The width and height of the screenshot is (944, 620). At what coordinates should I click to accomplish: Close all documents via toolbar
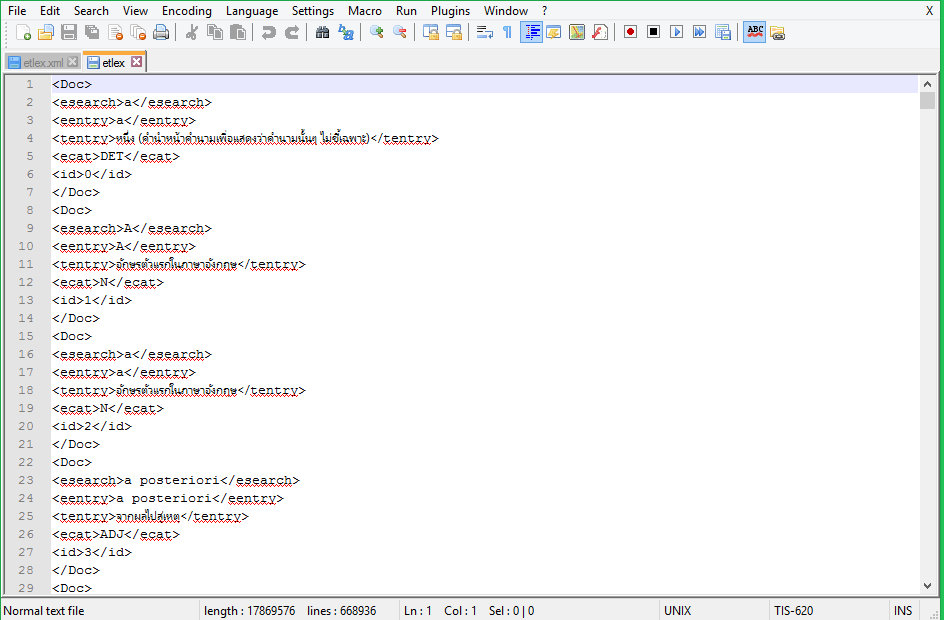tap(138, 33)
